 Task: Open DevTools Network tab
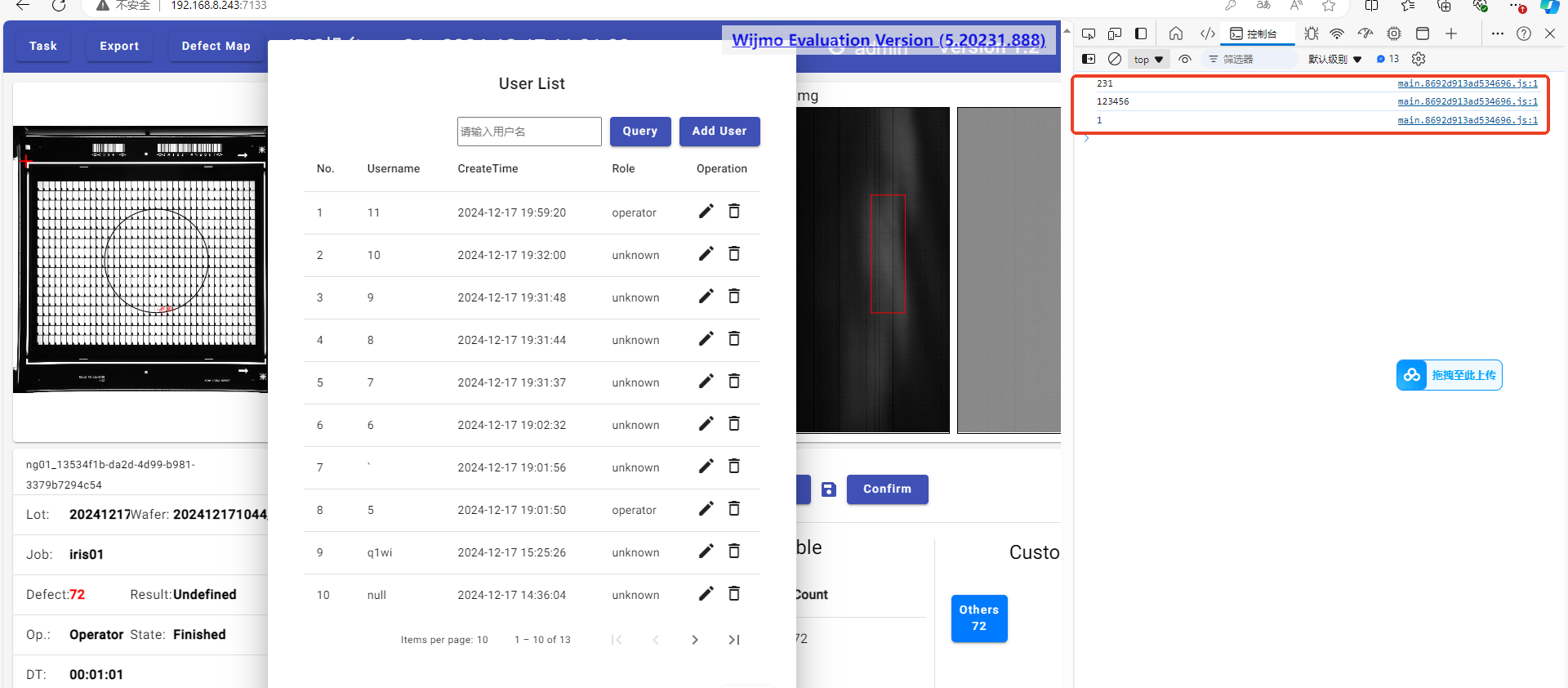1337,34
